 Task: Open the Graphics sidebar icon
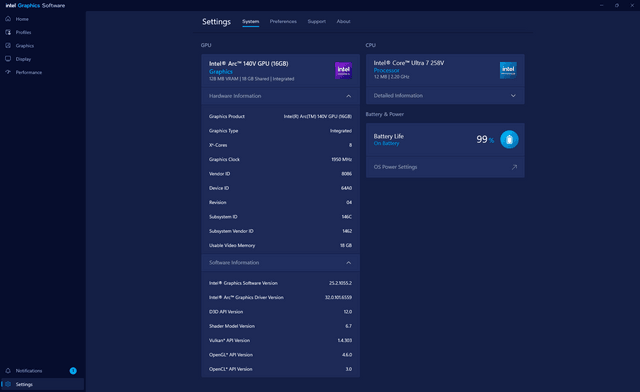(8, 46)
